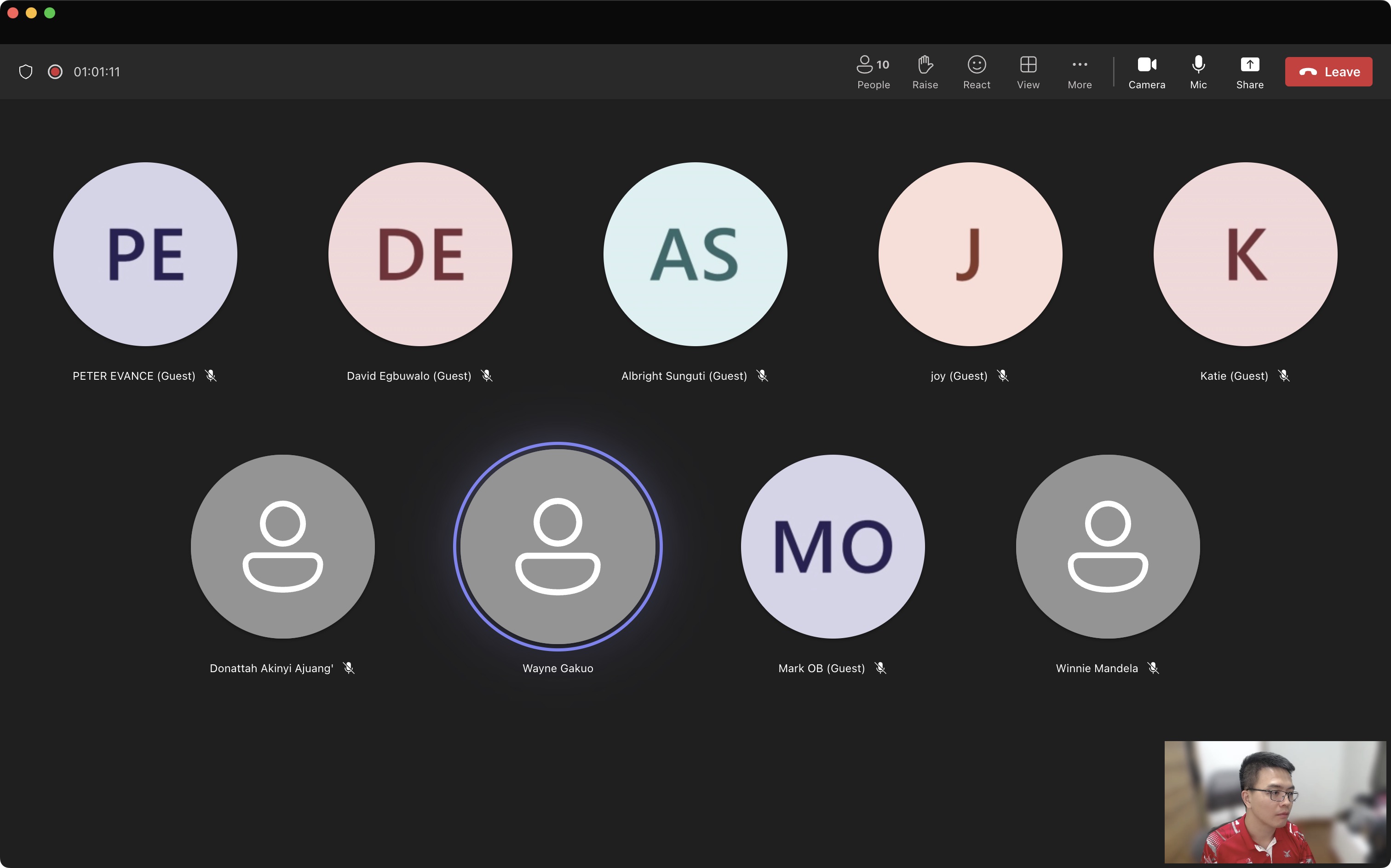Open the People participants panel
The width and height of the screenshot is (1391, 868).
873,72
